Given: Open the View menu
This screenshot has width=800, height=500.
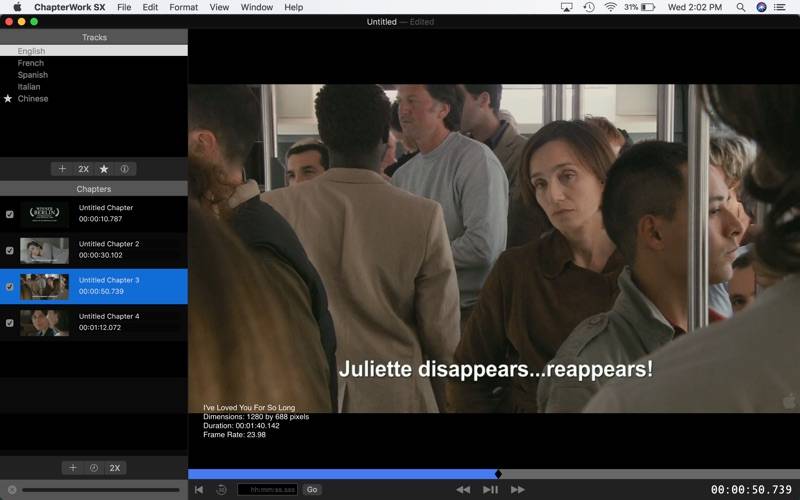Looking at the screenshot, I should [x=219, y=7].
